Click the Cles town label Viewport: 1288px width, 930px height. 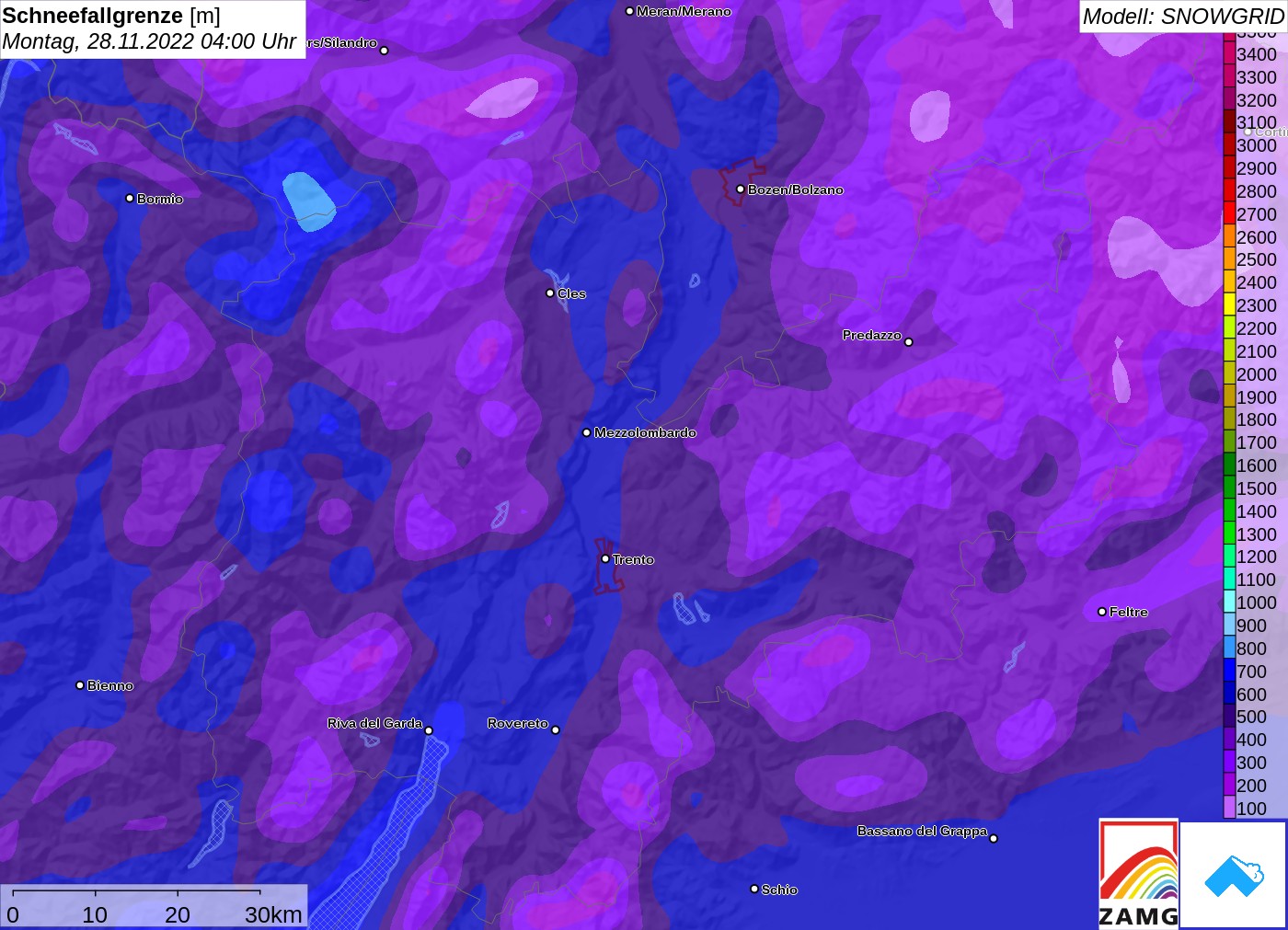click(x=571, y=293)
